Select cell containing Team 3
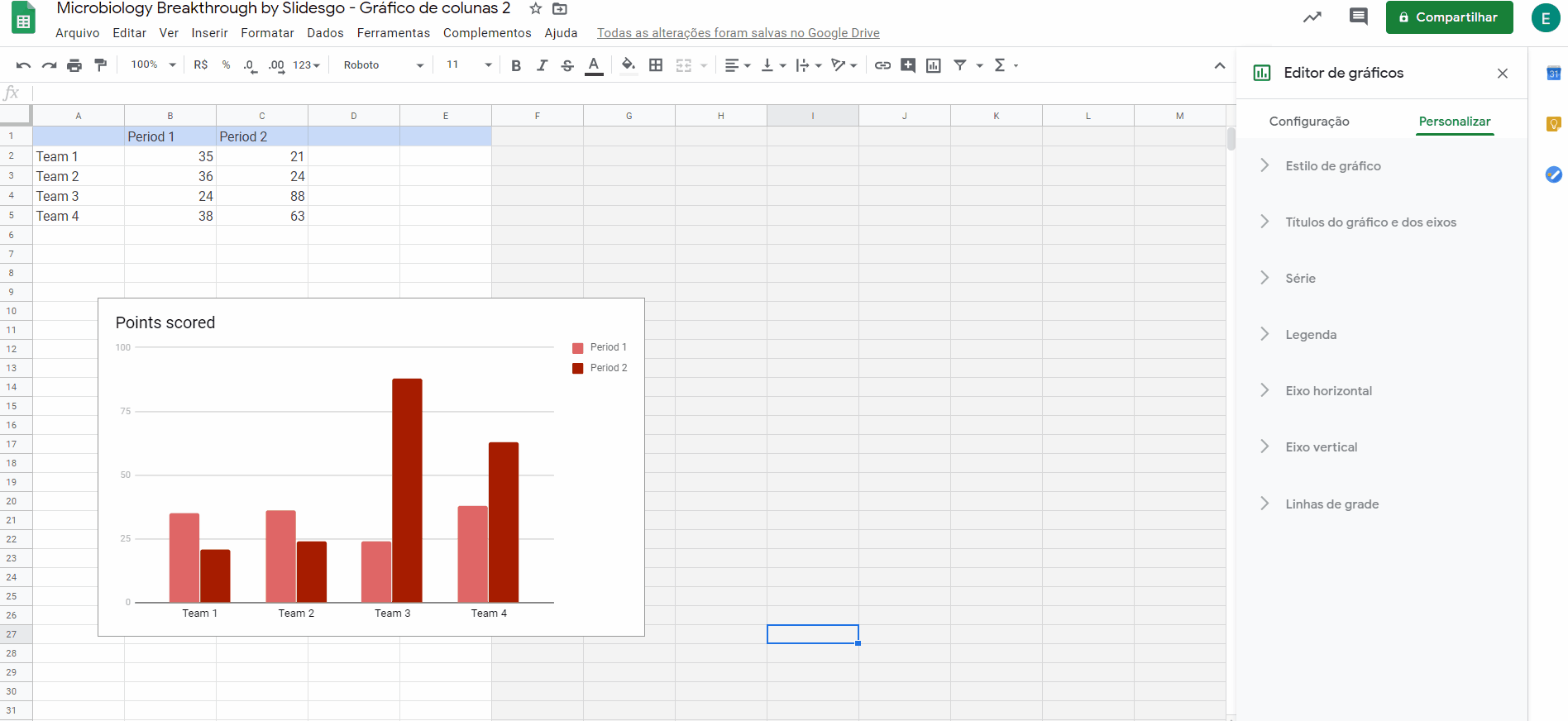Screen dimensions: 1568x721 (79, 196)
